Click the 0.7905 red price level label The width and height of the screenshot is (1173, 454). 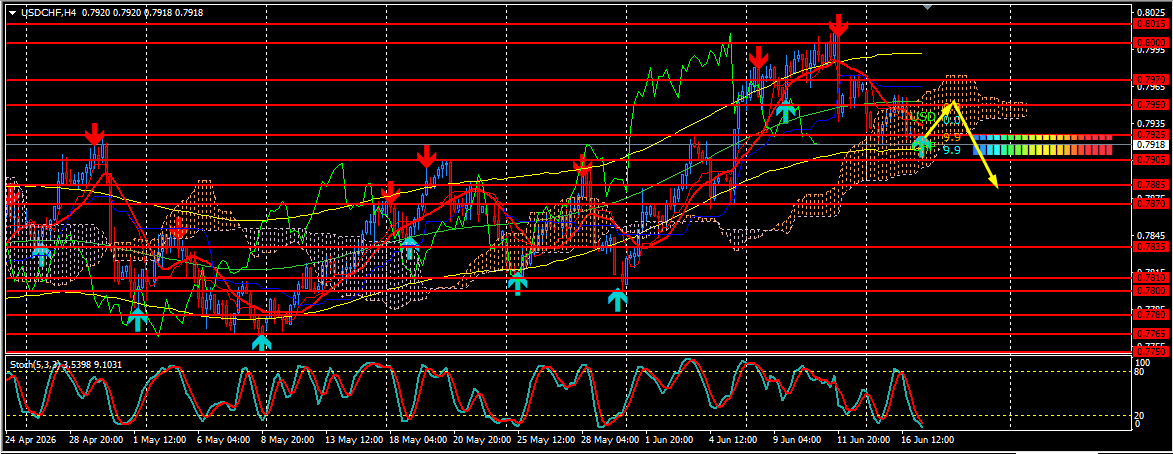coord(1151,160)
